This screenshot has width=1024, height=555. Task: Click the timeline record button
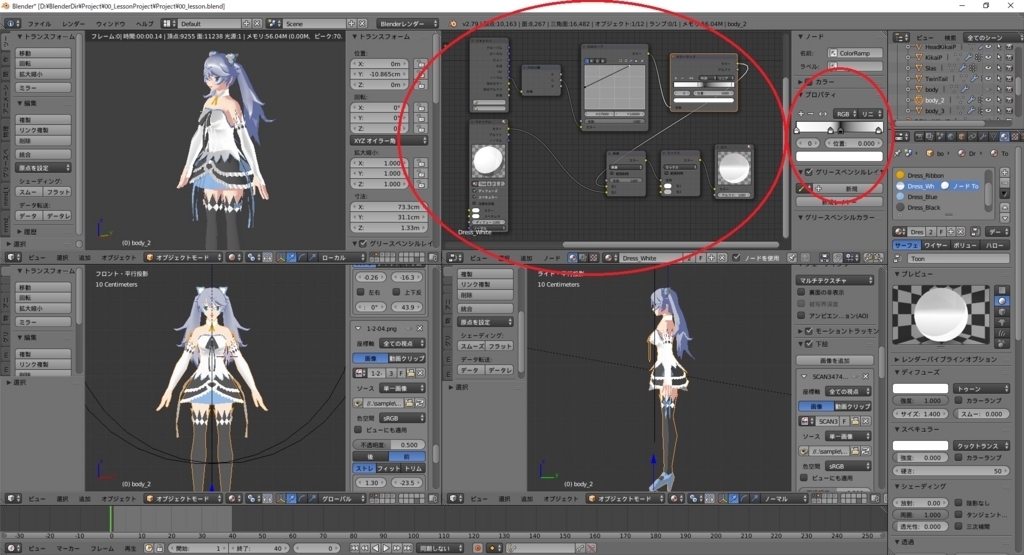point(478,548)
